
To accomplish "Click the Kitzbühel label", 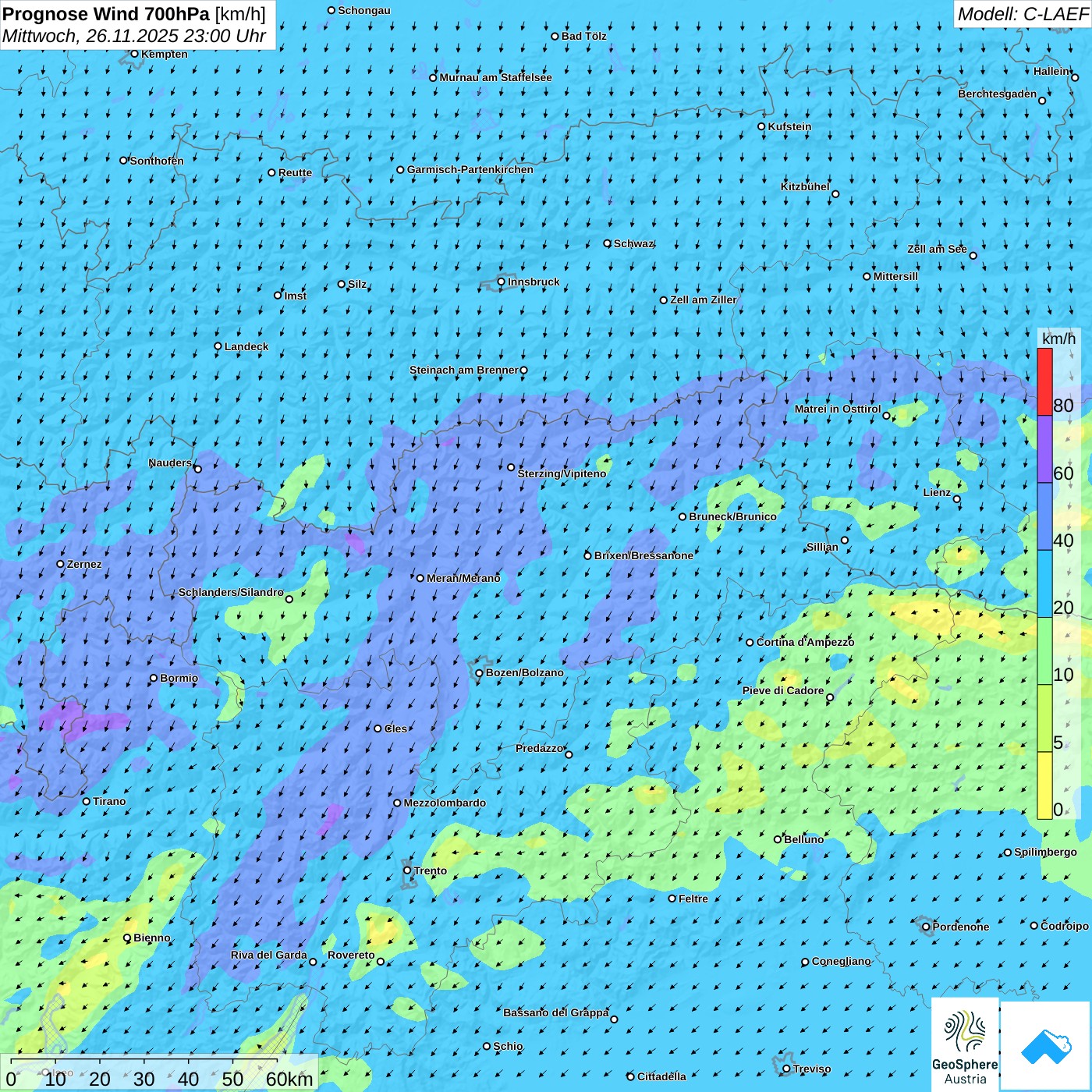I will pyautogui.click(x=805, y=186).
